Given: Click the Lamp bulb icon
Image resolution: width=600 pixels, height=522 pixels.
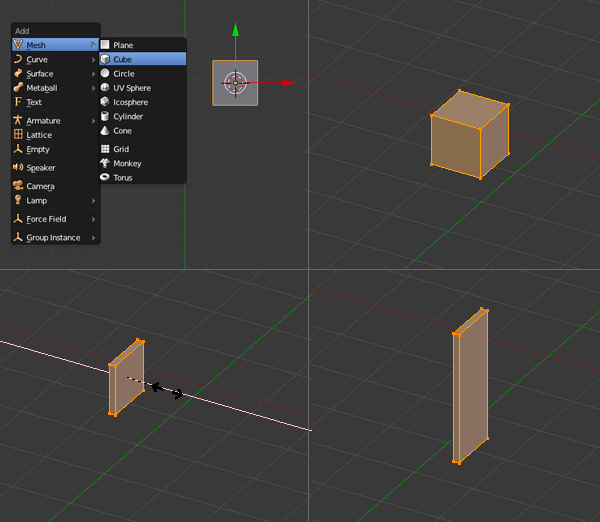Looking at the screenshot, I should (18, 199).
